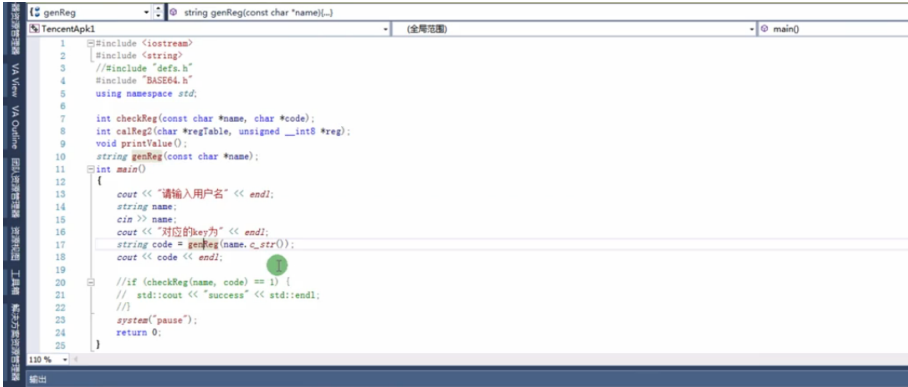The image size is (908, 387).
Task: Click the std::cout "success" comment line
Action: (x=218, y=295)
